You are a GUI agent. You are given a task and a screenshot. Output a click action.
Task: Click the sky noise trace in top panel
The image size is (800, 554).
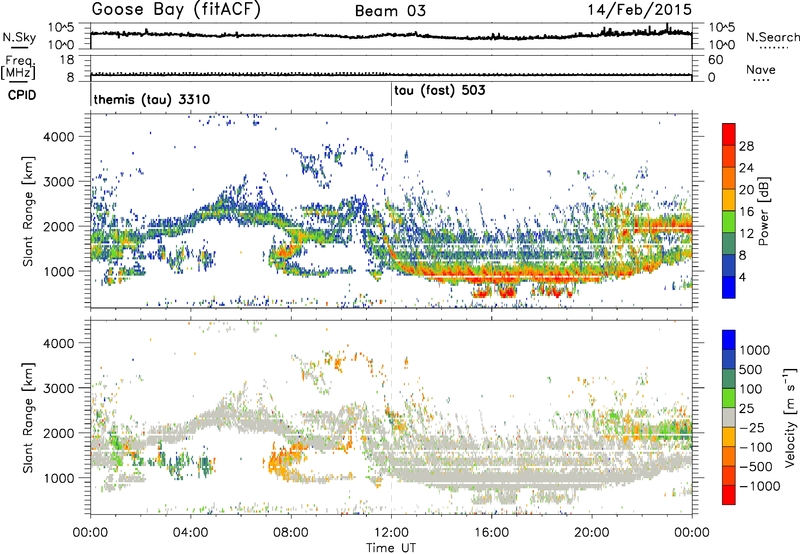391,35
